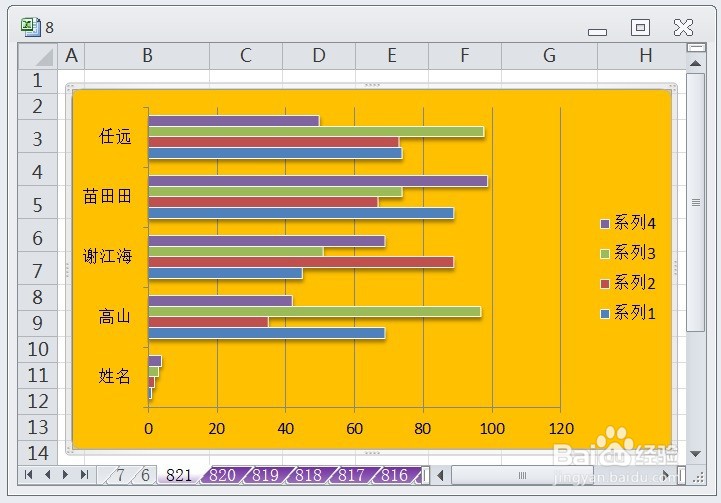Select row 12 header
This screenshot has width=721, height=503.
[38, 401]
